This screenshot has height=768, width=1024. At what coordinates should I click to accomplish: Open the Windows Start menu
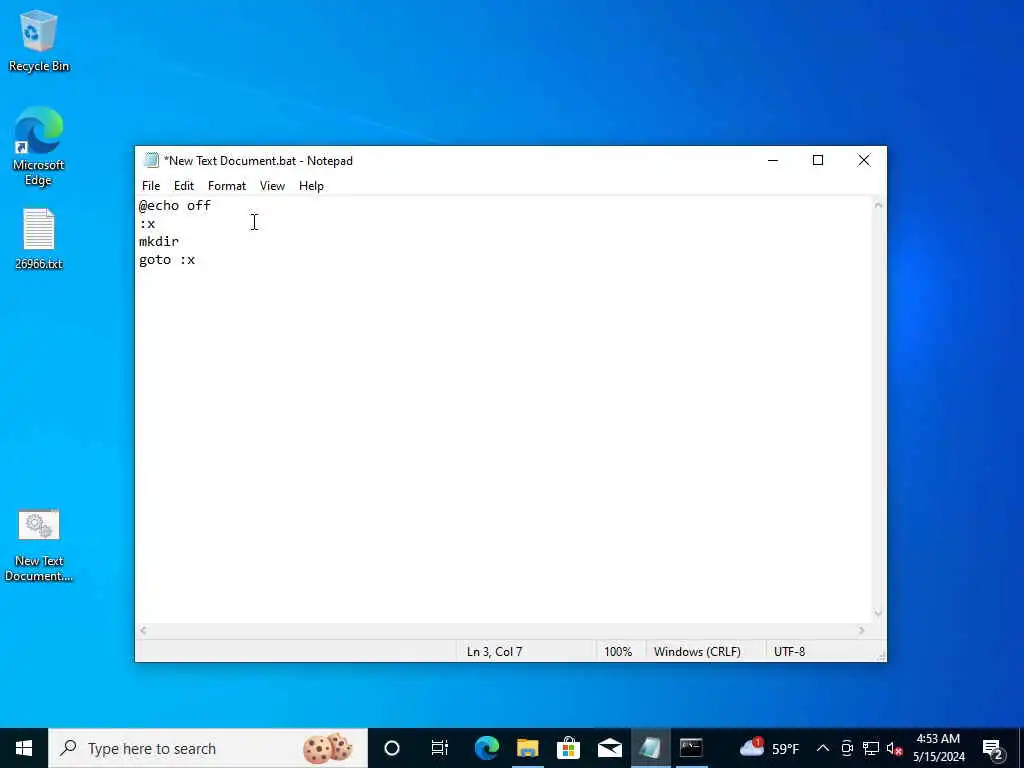click(x=24, y=748)
